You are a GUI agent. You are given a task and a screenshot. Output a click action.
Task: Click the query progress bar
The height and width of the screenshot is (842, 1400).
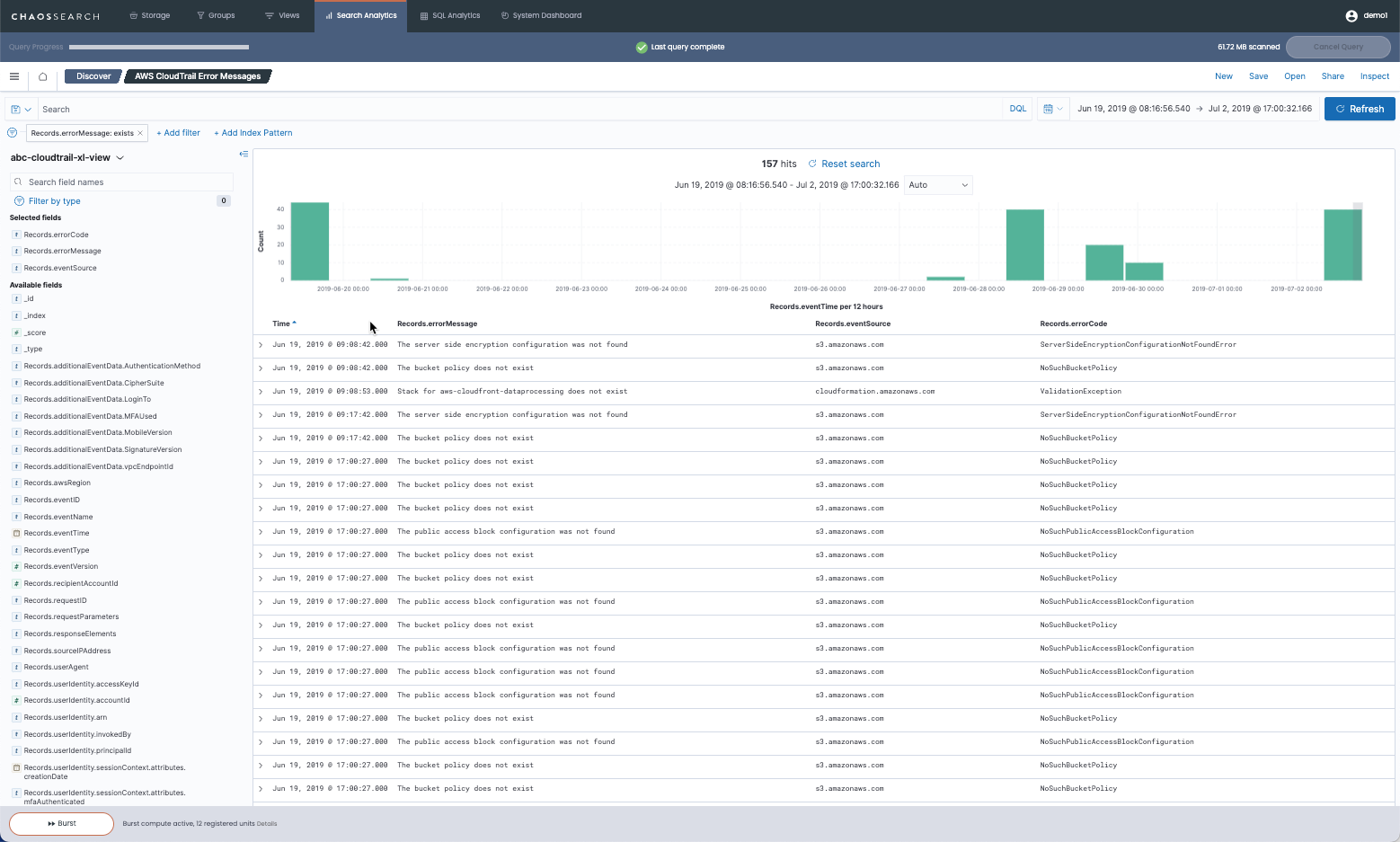click(x=159, y=47)
